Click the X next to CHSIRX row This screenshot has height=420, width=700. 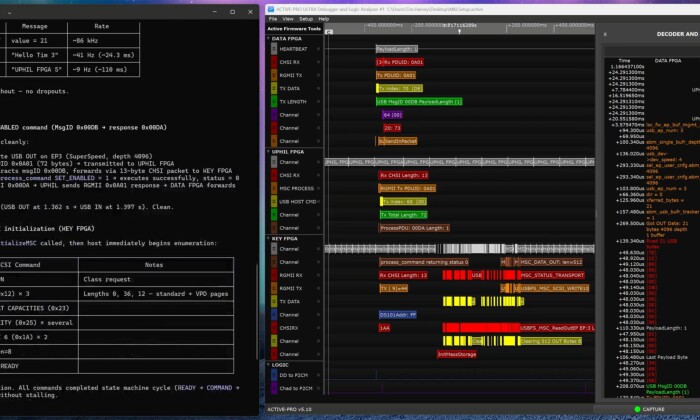click(318, 328)
